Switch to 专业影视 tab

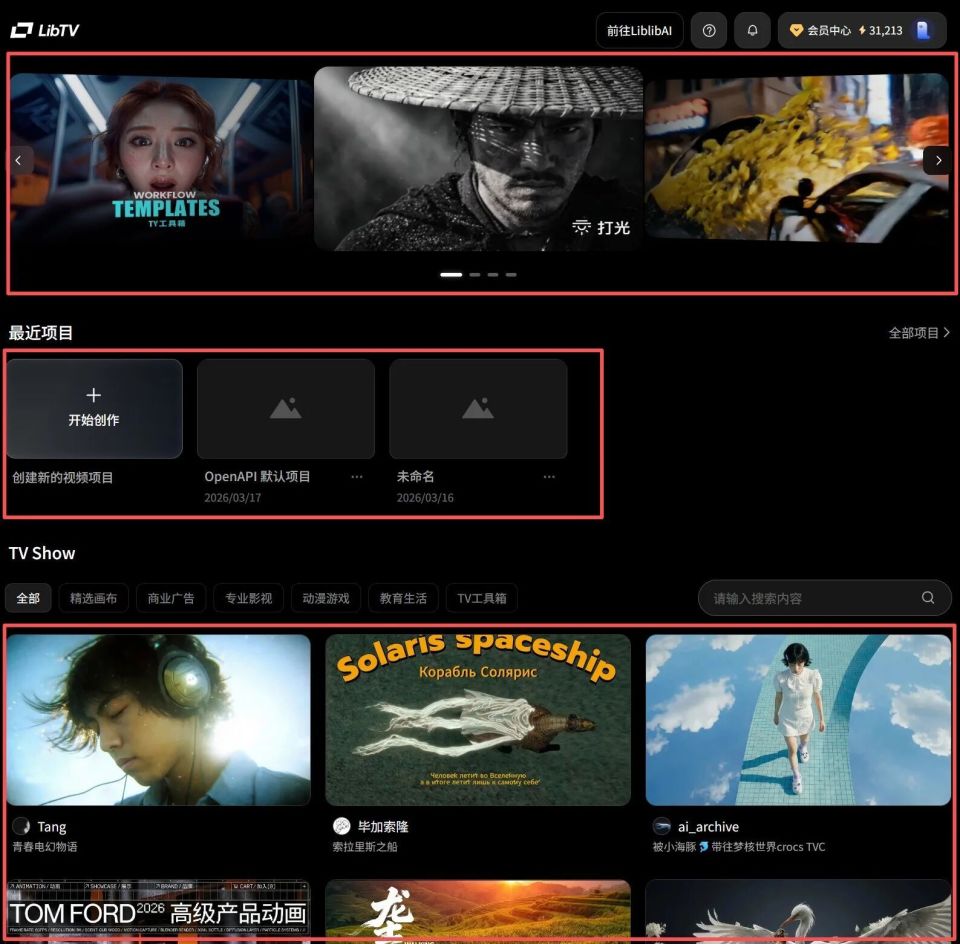coord(249,598)
